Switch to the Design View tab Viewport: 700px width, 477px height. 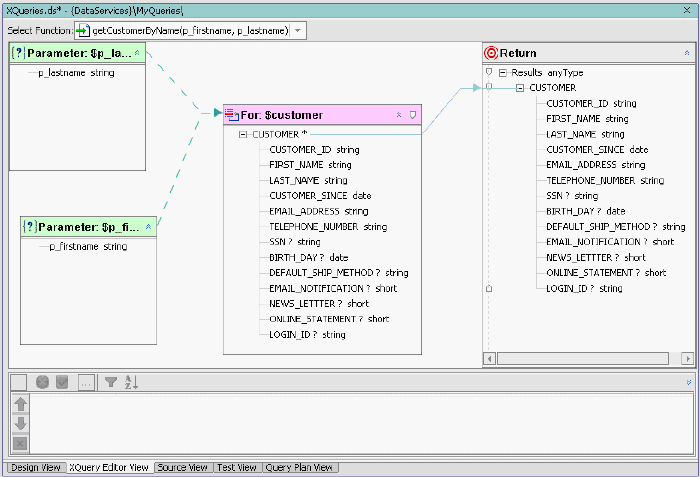tap(36, 468)
